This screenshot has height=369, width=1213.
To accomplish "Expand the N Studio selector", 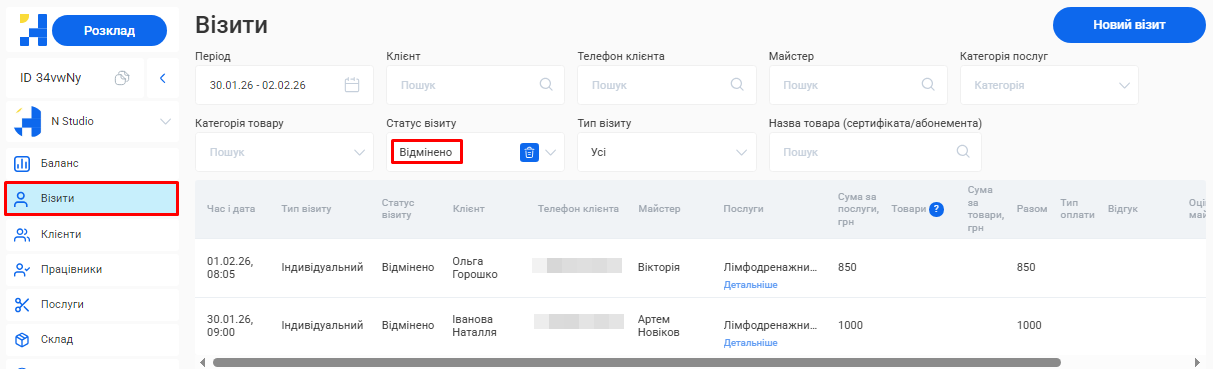I will [166, 122].
